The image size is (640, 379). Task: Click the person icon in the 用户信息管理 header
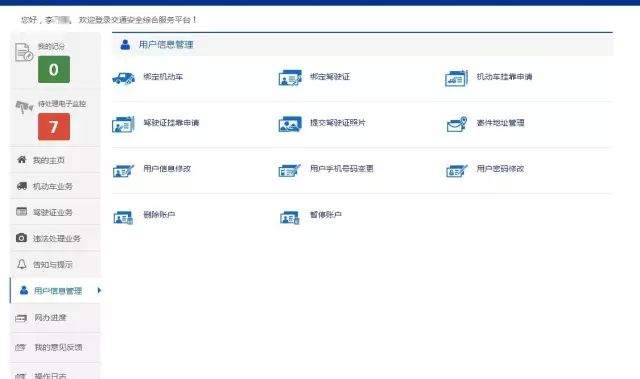click(125, 44)
